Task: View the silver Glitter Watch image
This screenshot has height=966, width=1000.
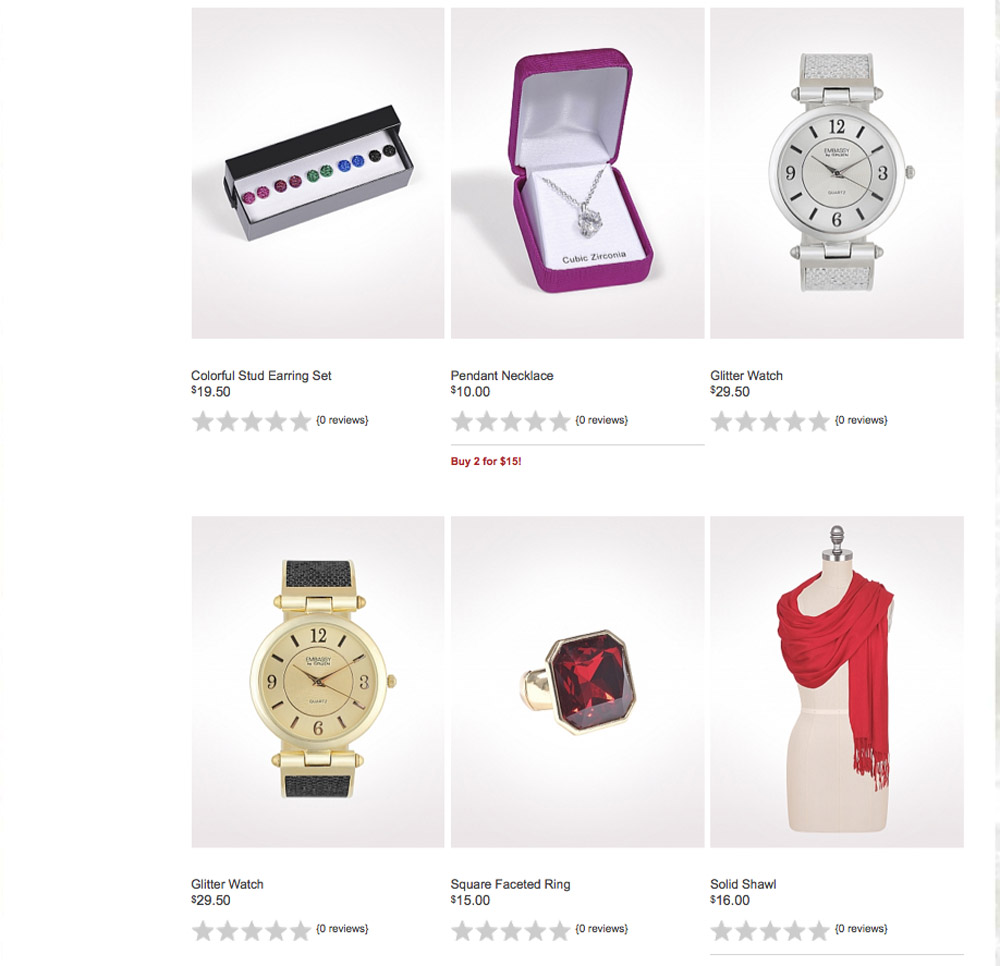Action: click(837, 173)
